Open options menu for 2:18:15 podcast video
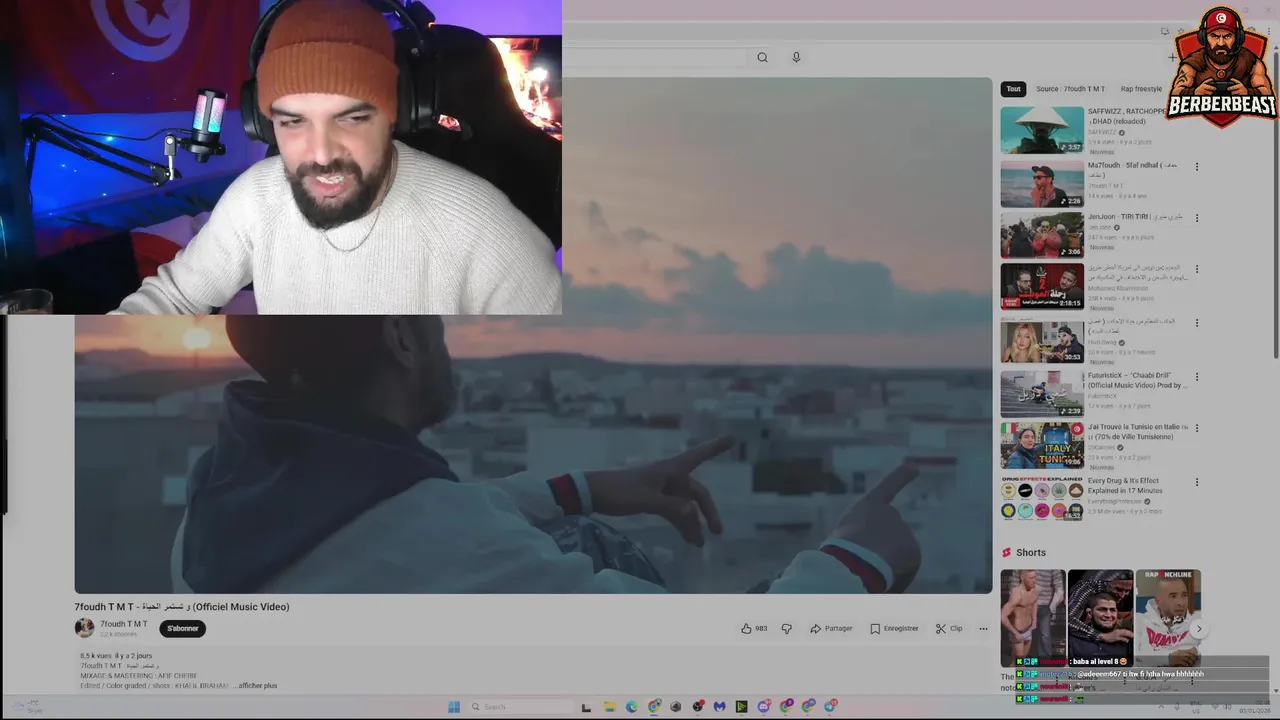The height and width of the screenshot is (720, 1280). [1196, 269]
